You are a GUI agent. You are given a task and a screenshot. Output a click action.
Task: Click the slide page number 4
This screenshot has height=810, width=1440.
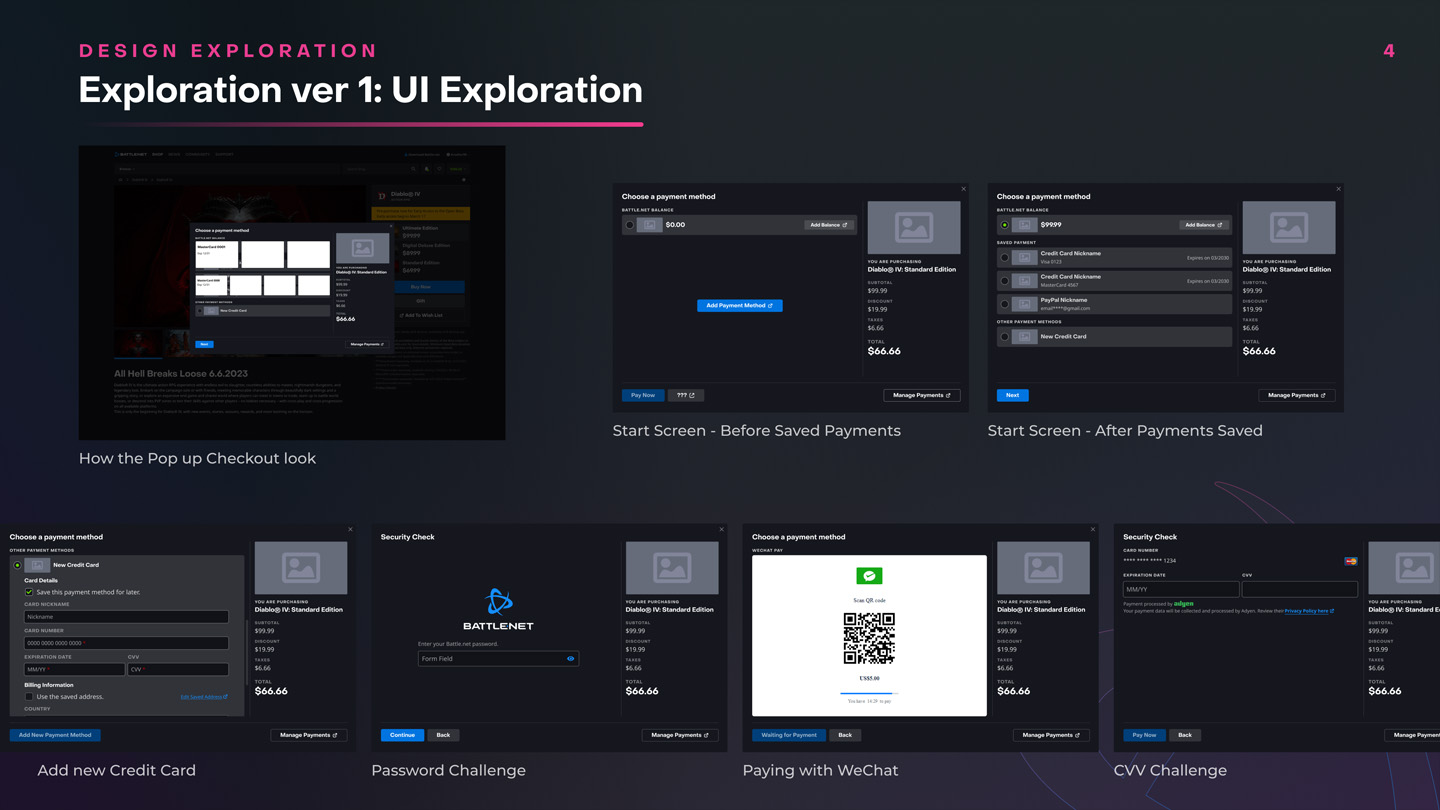1389,50
